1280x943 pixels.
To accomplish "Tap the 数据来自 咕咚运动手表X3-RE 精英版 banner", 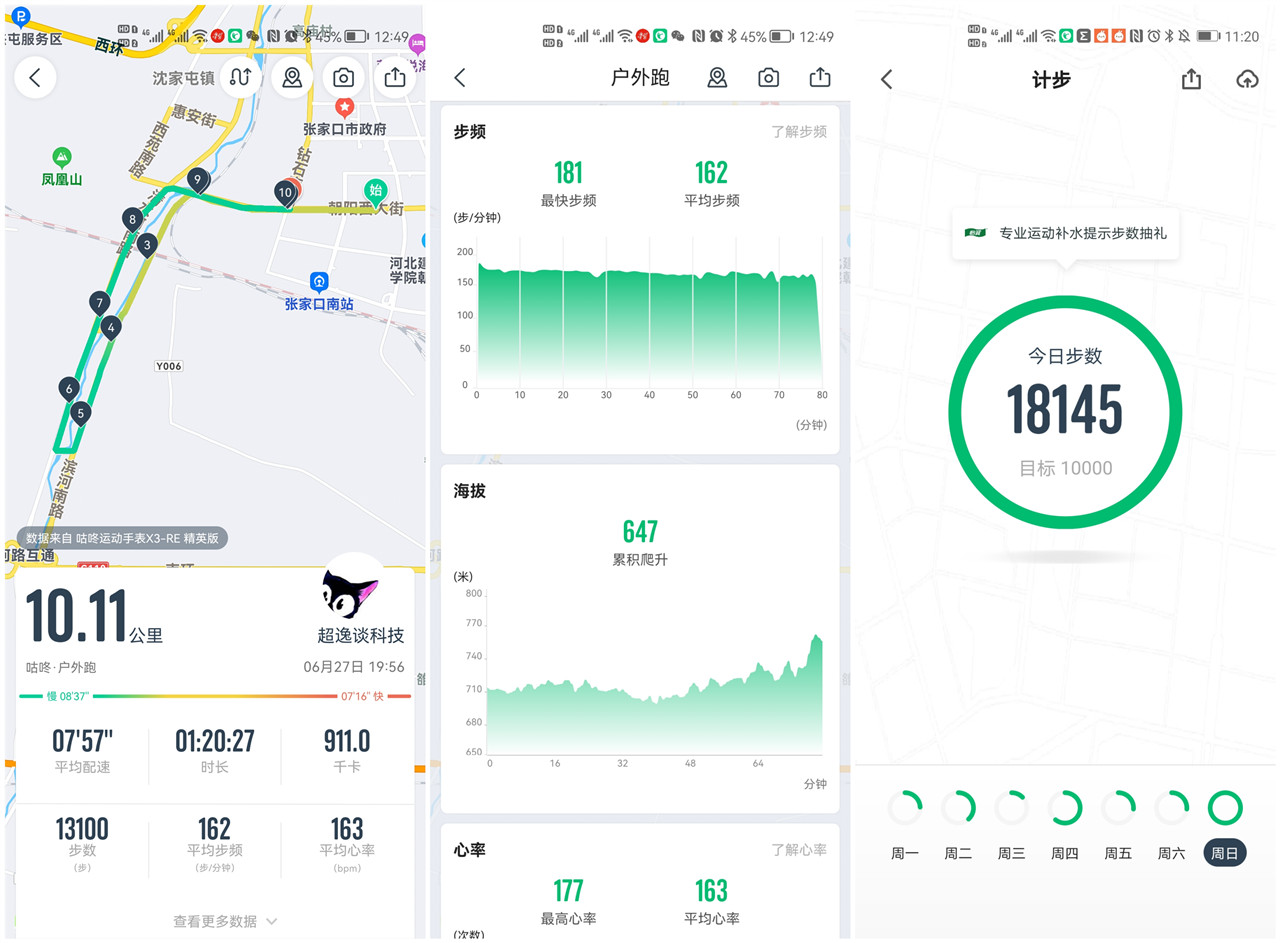I will [x=122, y=538].
